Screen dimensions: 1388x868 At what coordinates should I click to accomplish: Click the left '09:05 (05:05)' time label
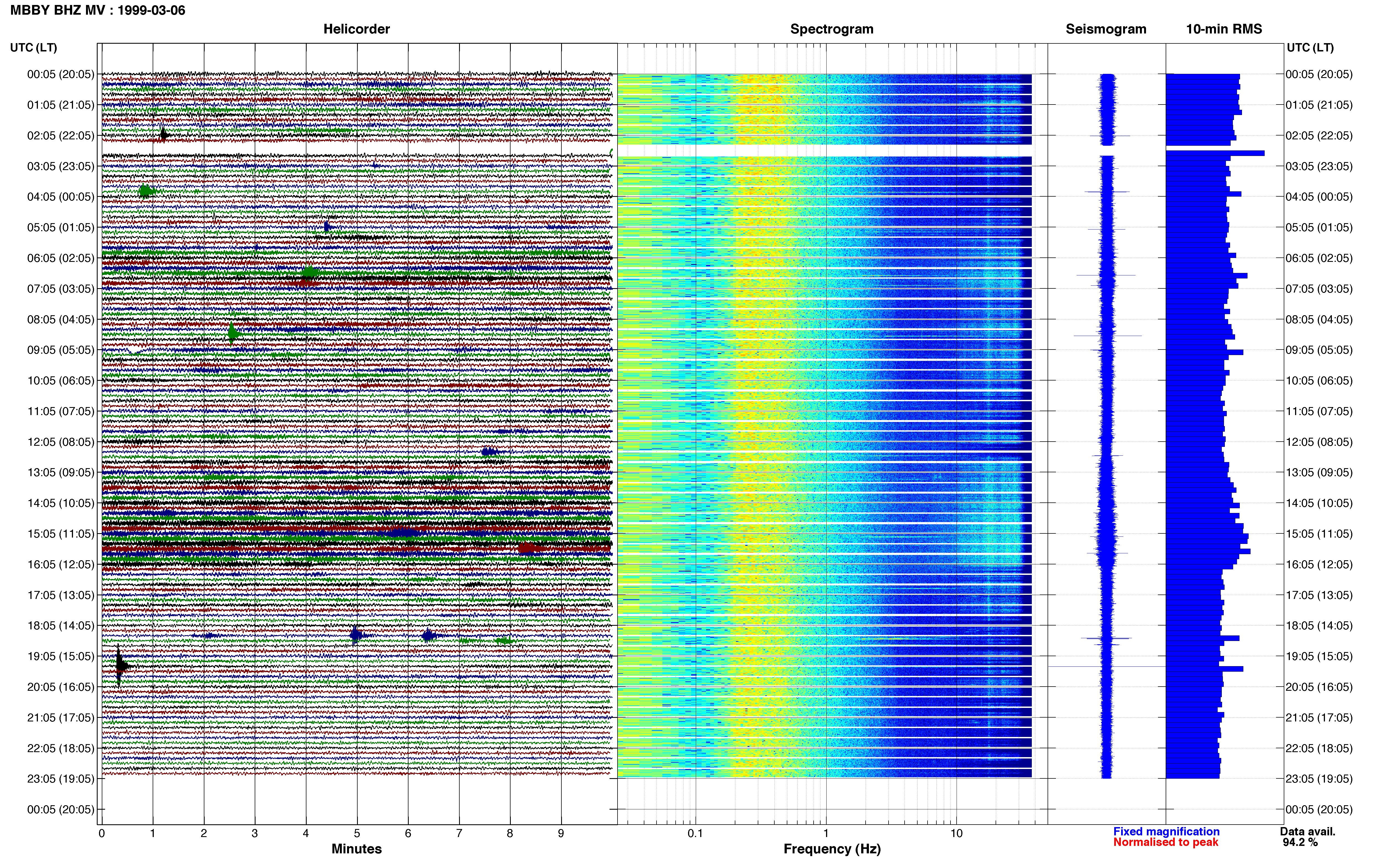(60, 350)
